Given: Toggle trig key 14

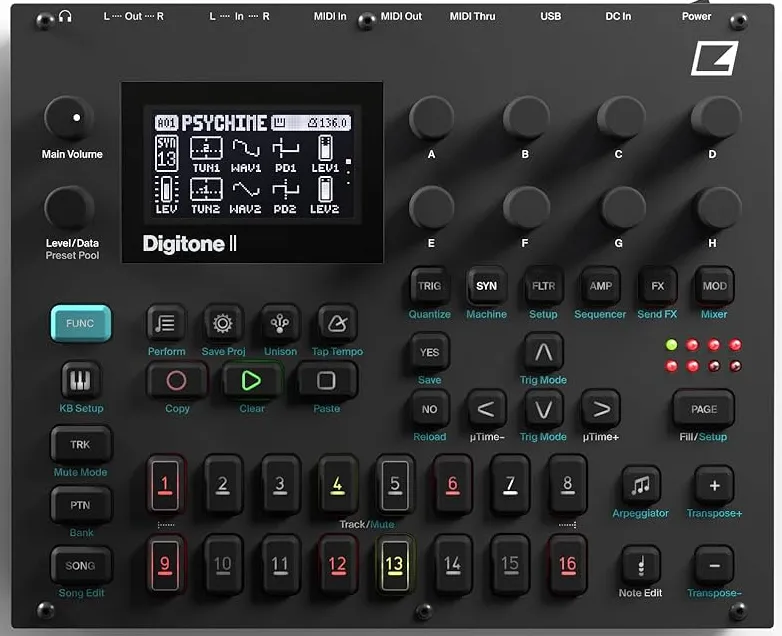Looking at the screenshot, I should (452, 565).
